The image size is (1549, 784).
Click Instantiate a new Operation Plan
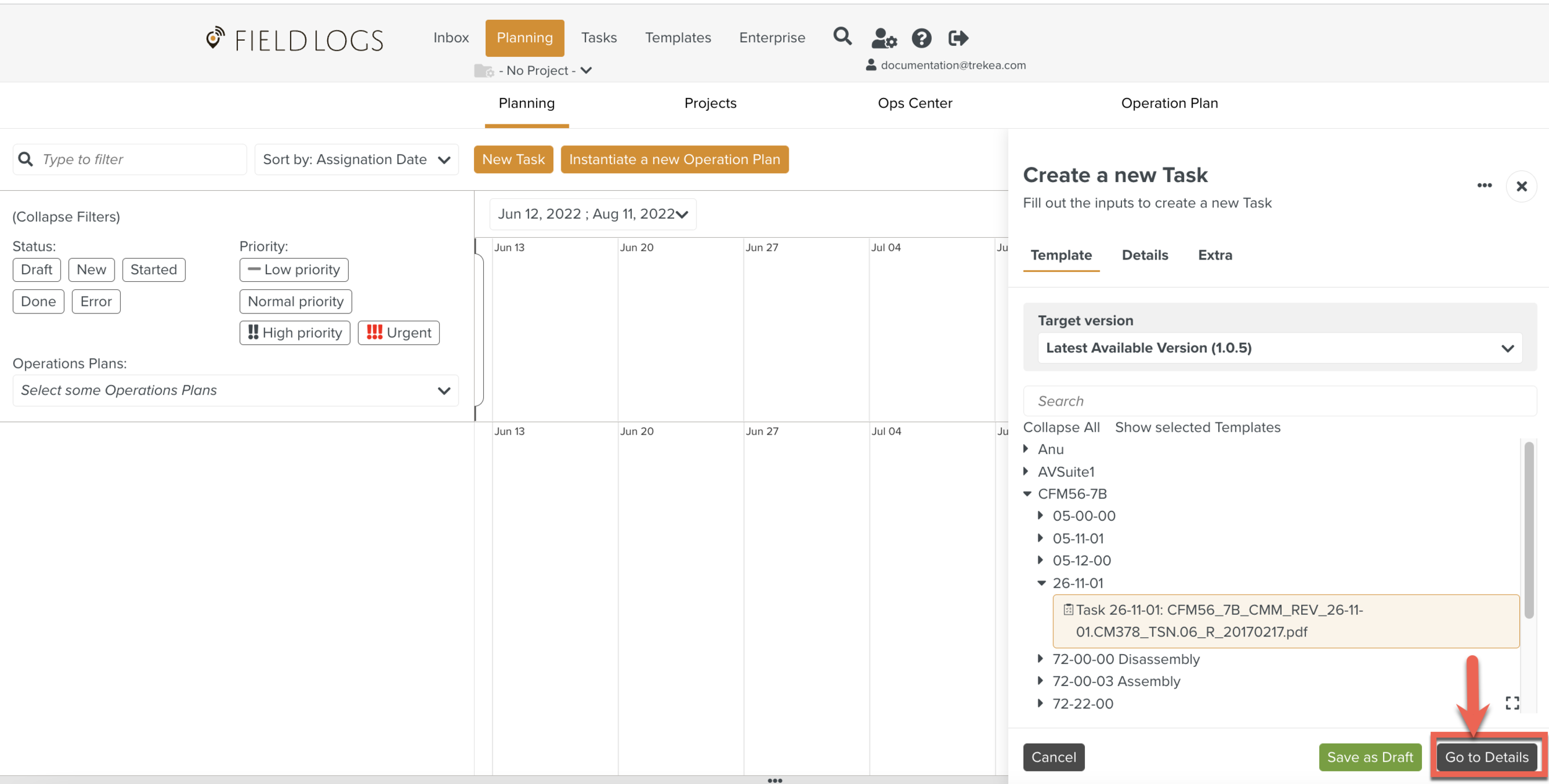(674, 159)
